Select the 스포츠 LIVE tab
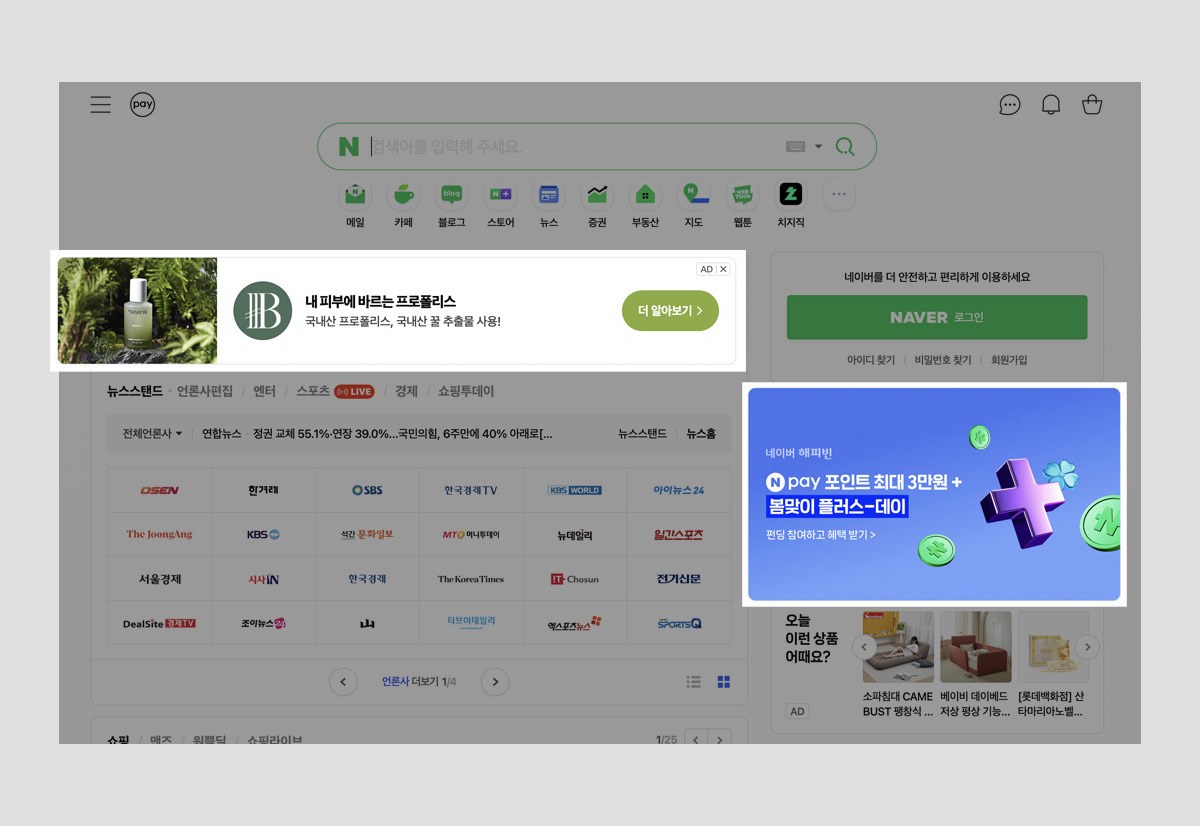The height and width of the screenshot is (826, 1200). click(x=335, y=391)
